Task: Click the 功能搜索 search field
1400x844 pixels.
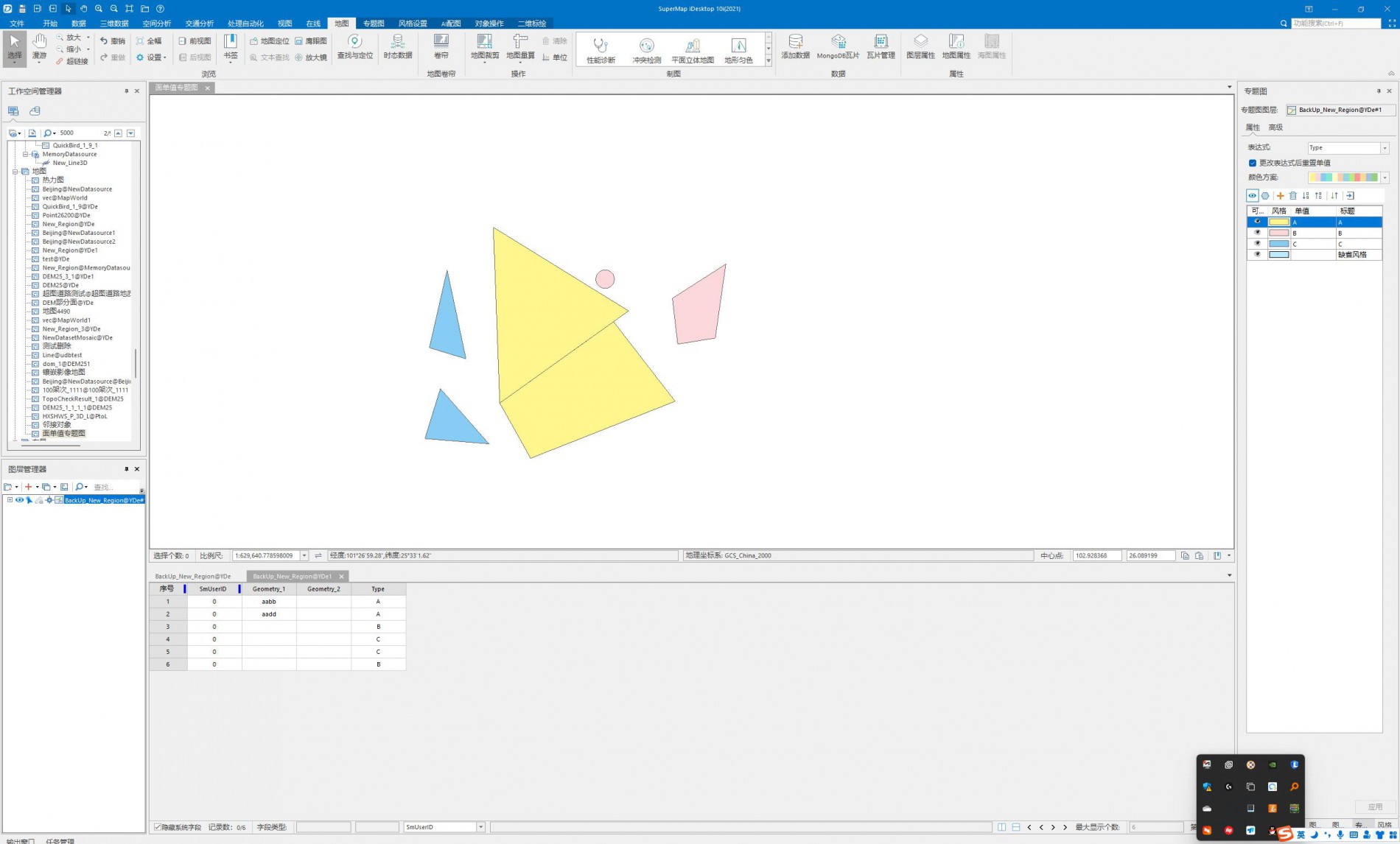Action: (x=1336, y=24)
